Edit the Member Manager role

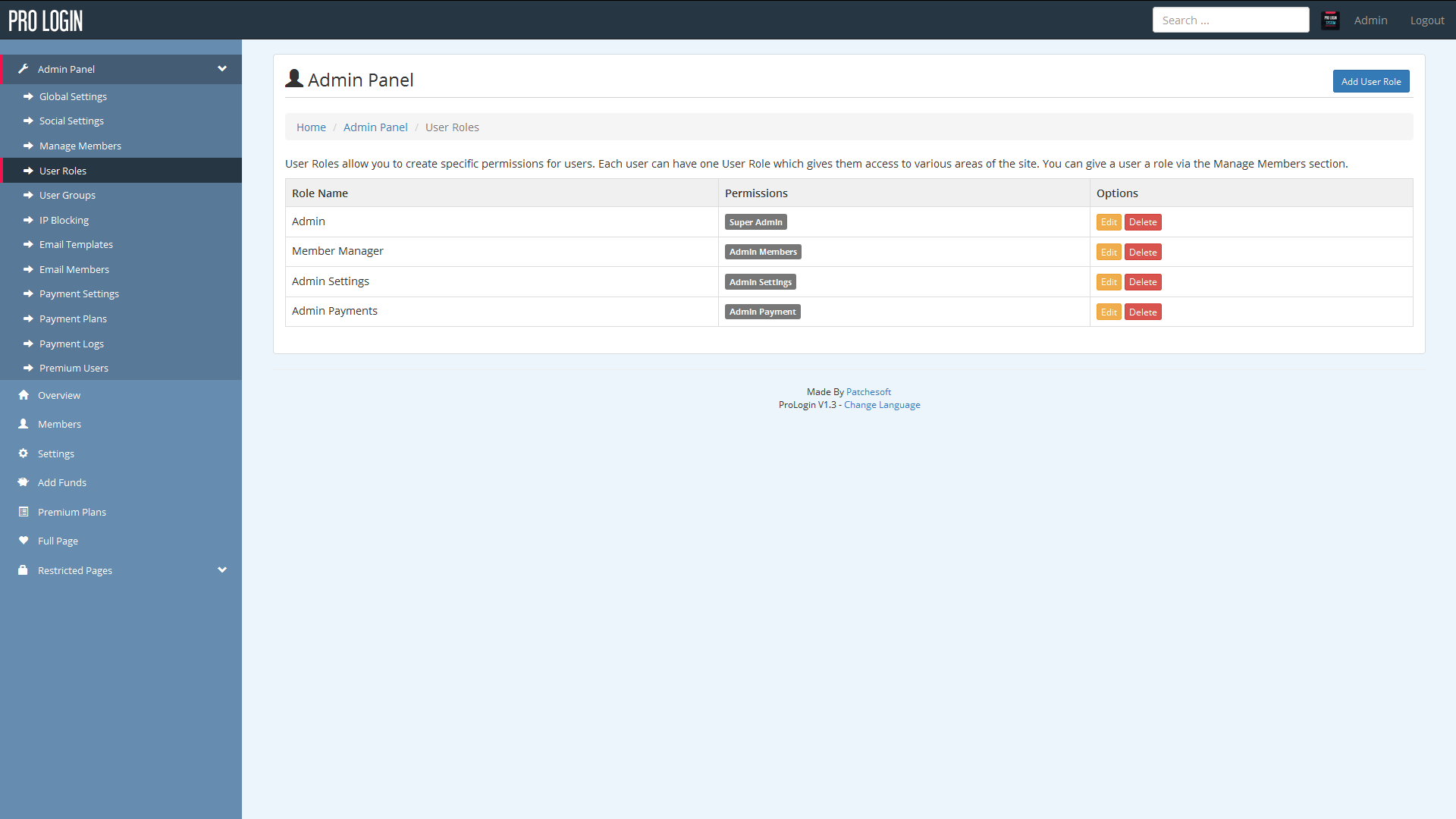1108,253
